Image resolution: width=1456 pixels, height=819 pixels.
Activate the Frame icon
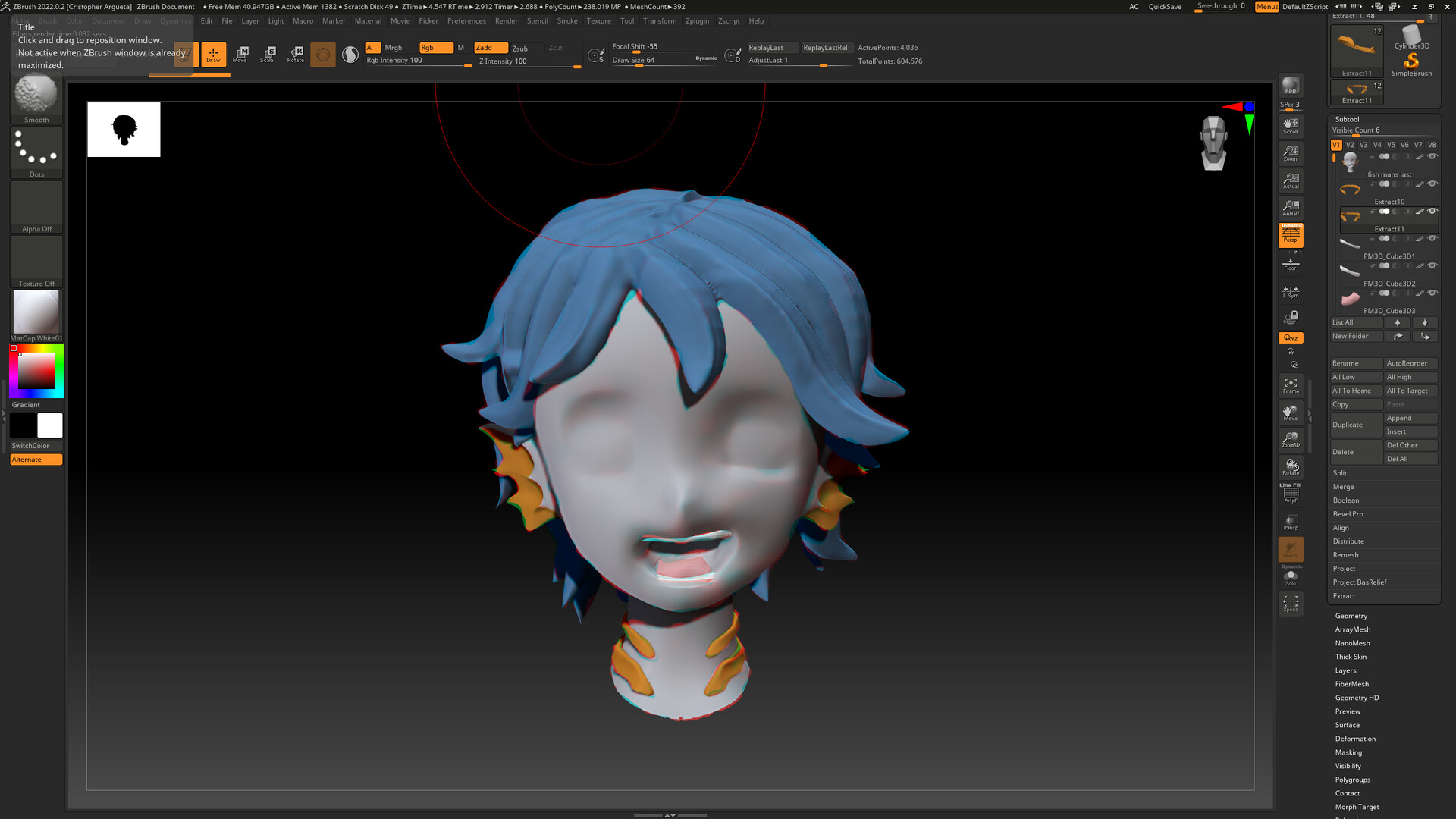pyautogui.click(x=1291, y=385)
